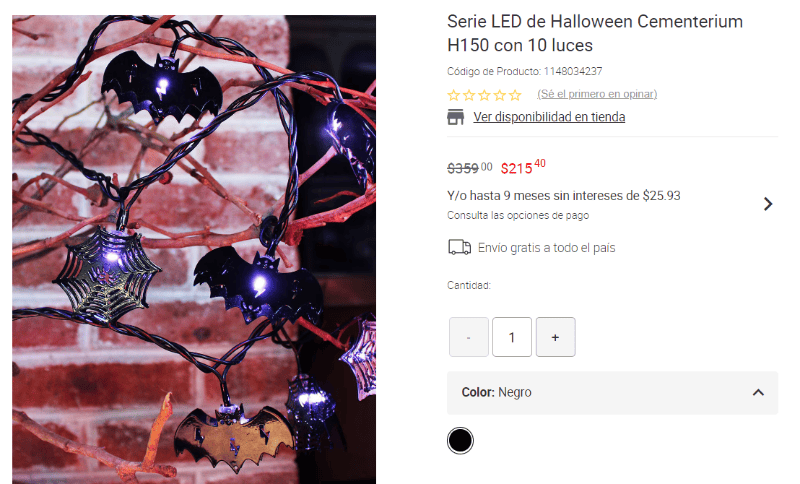Increase quantity with the plus button

(556, 337)
